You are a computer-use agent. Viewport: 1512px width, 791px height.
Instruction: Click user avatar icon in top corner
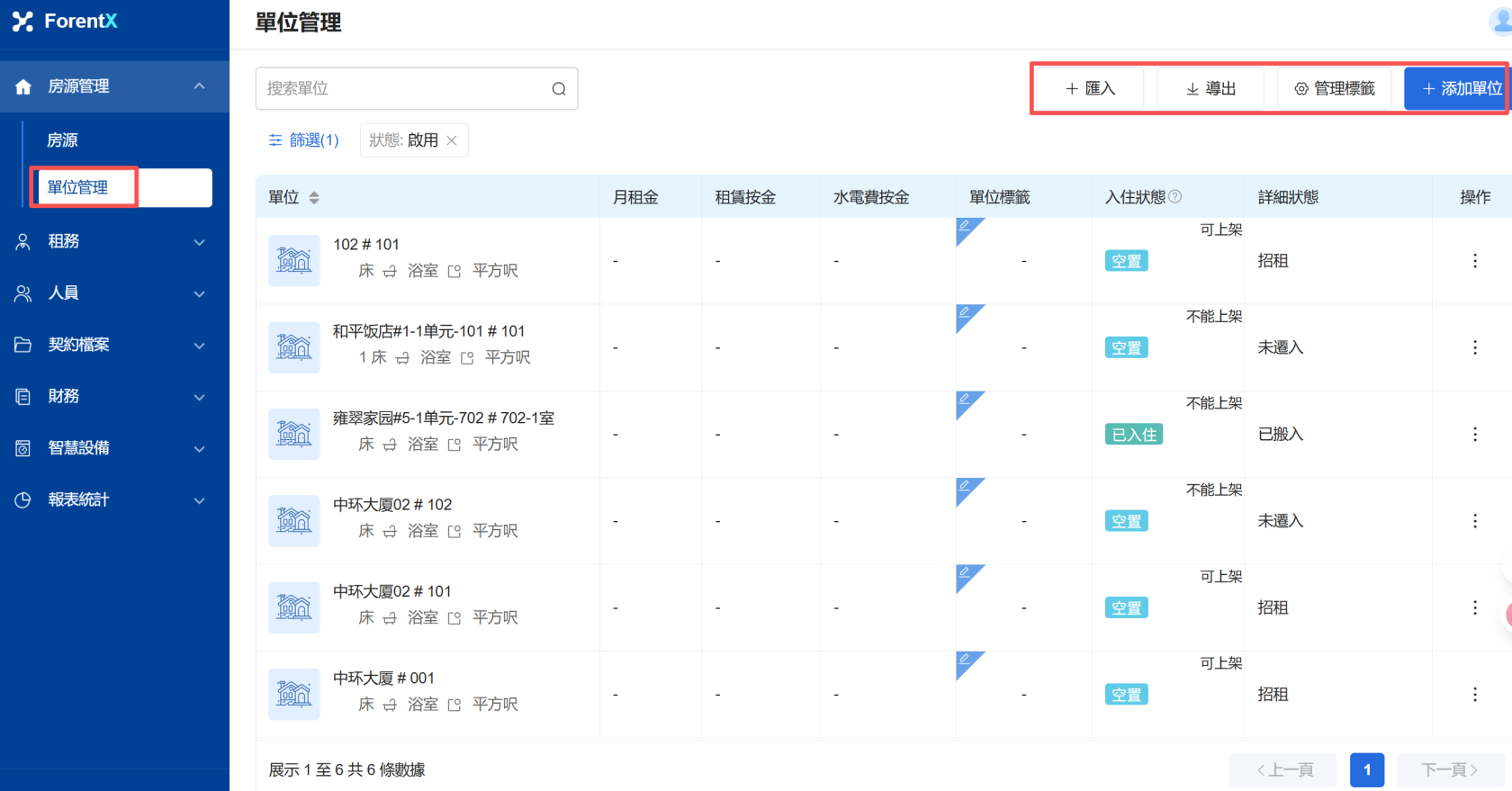[x=1501, y=22]
